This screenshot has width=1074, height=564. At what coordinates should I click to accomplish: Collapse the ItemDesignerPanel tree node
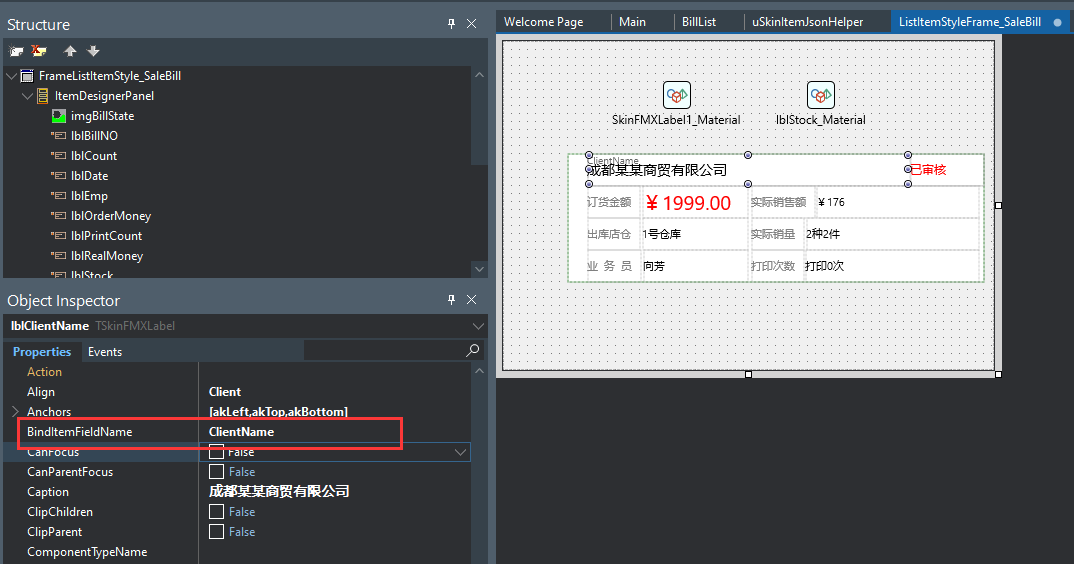coord(27,96)
